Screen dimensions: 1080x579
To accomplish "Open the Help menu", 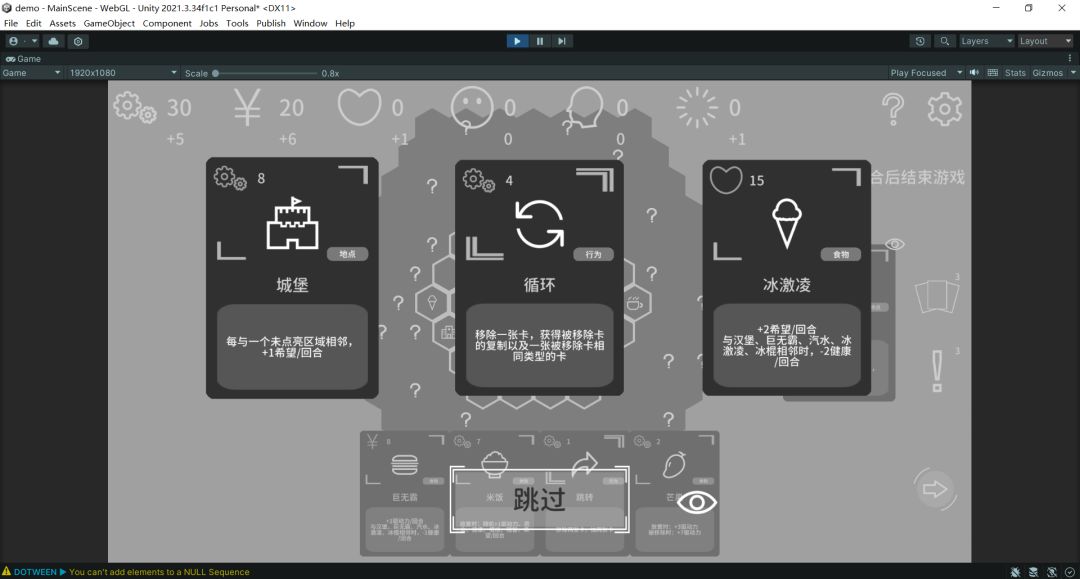I will tap(345, 23).
